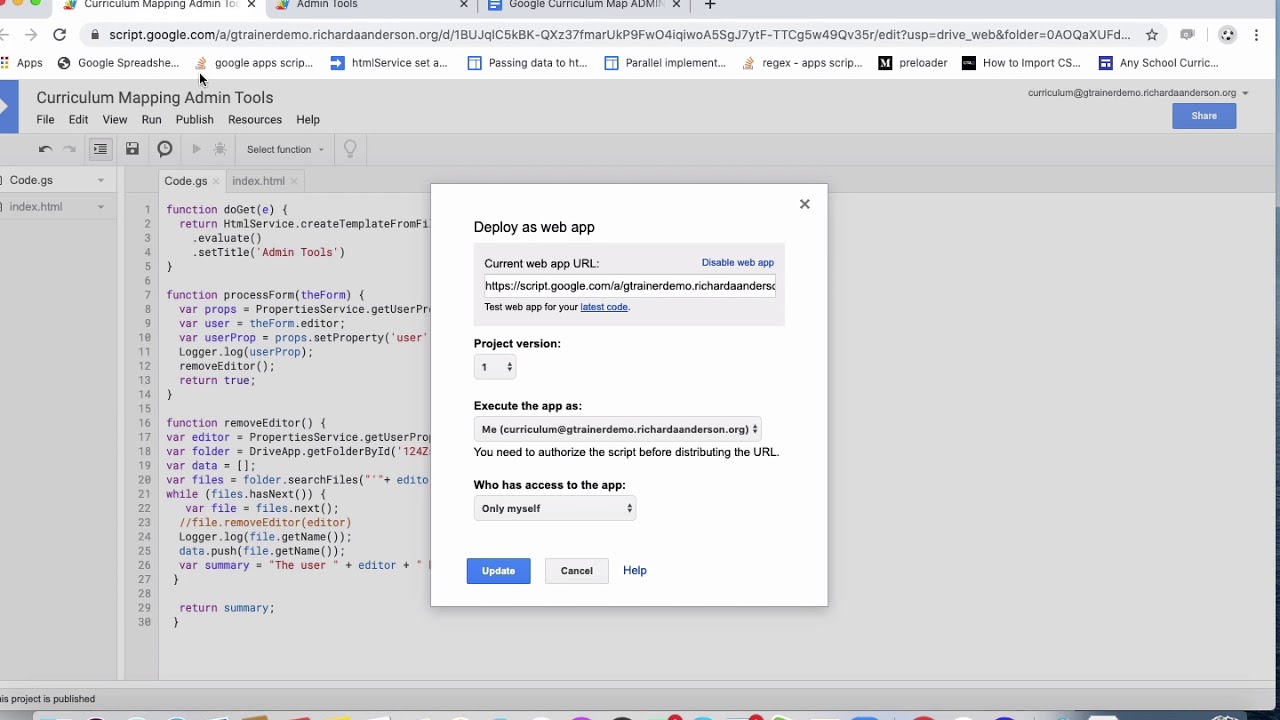Open current project's triggers clock icon
Image resolution: width=1280 pixels, height=720 pixels.
pyautogui.click(x=165, y=149)
